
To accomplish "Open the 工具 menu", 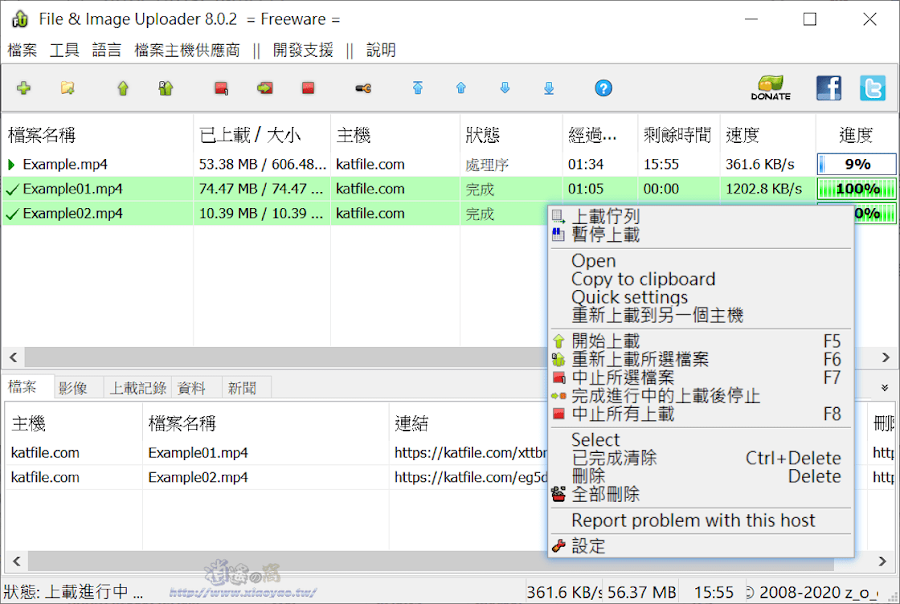I will 64,49.
